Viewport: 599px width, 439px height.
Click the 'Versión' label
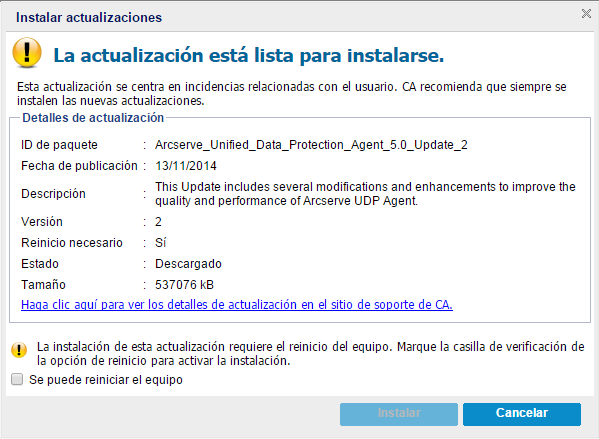[42, 222]
